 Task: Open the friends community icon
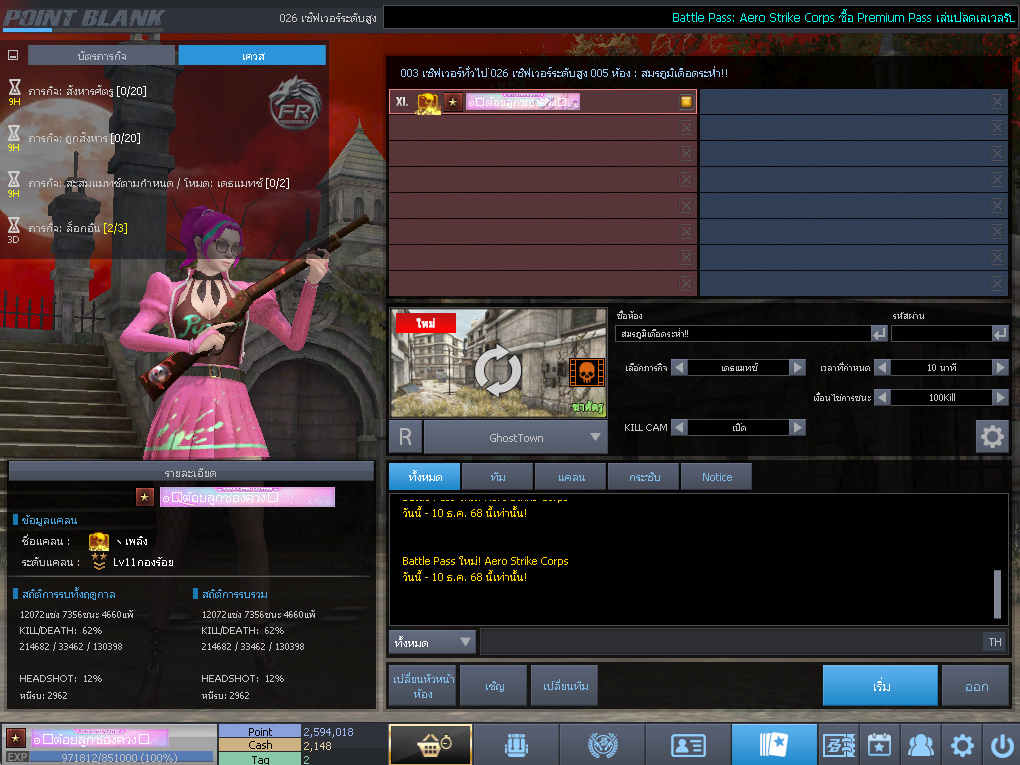pyautogui.click(x=919, y=745)
